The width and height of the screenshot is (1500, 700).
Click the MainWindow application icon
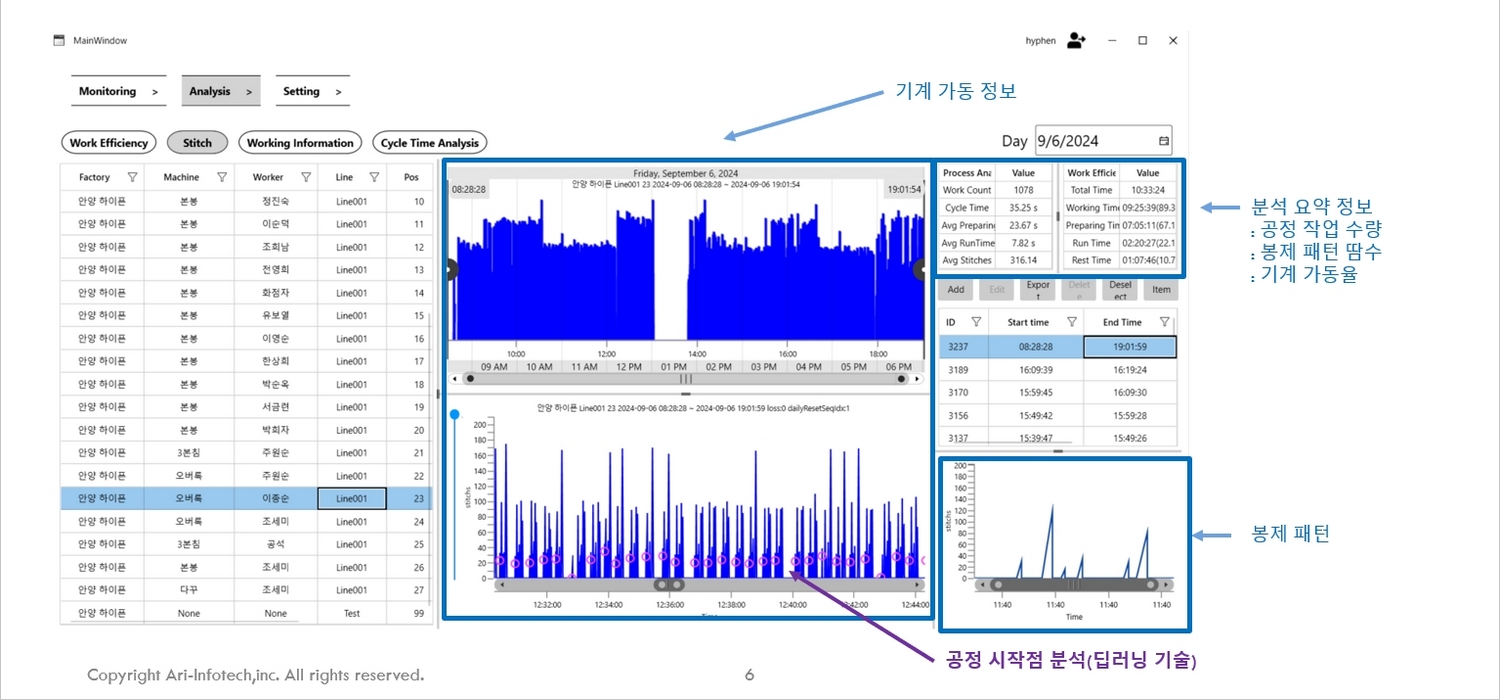tap(59, 41)
